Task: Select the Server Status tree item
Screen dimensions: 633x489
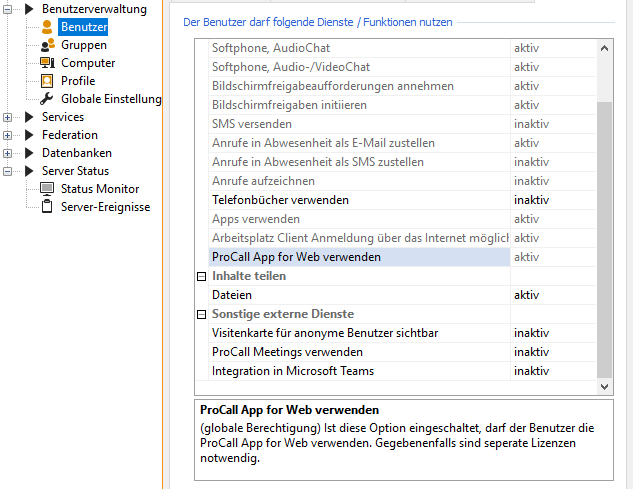Action: 75,171
